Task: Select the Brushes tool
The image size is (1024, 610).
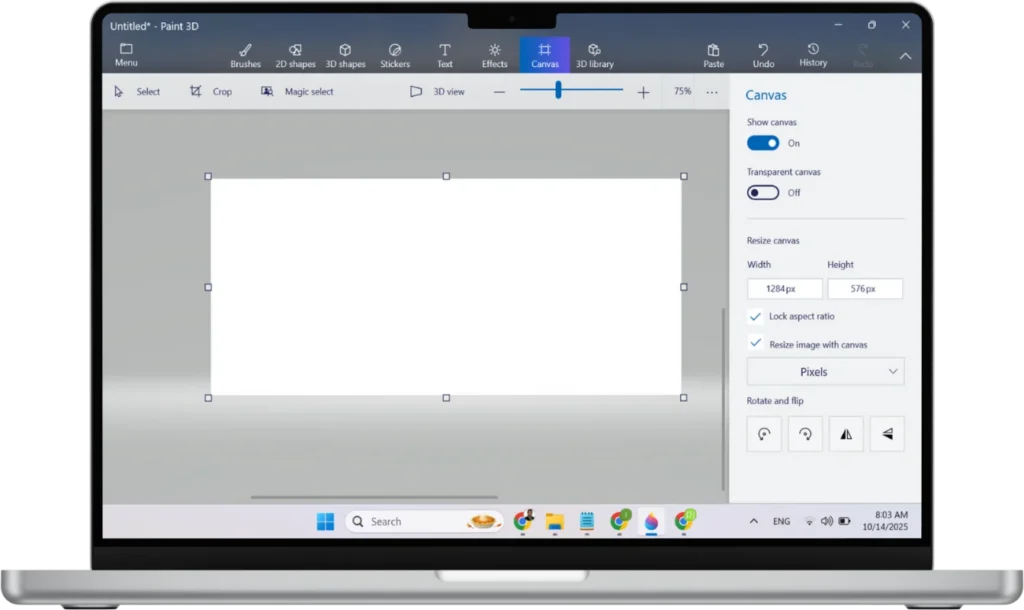Action: pyautogui.click(x=245, y=55)
